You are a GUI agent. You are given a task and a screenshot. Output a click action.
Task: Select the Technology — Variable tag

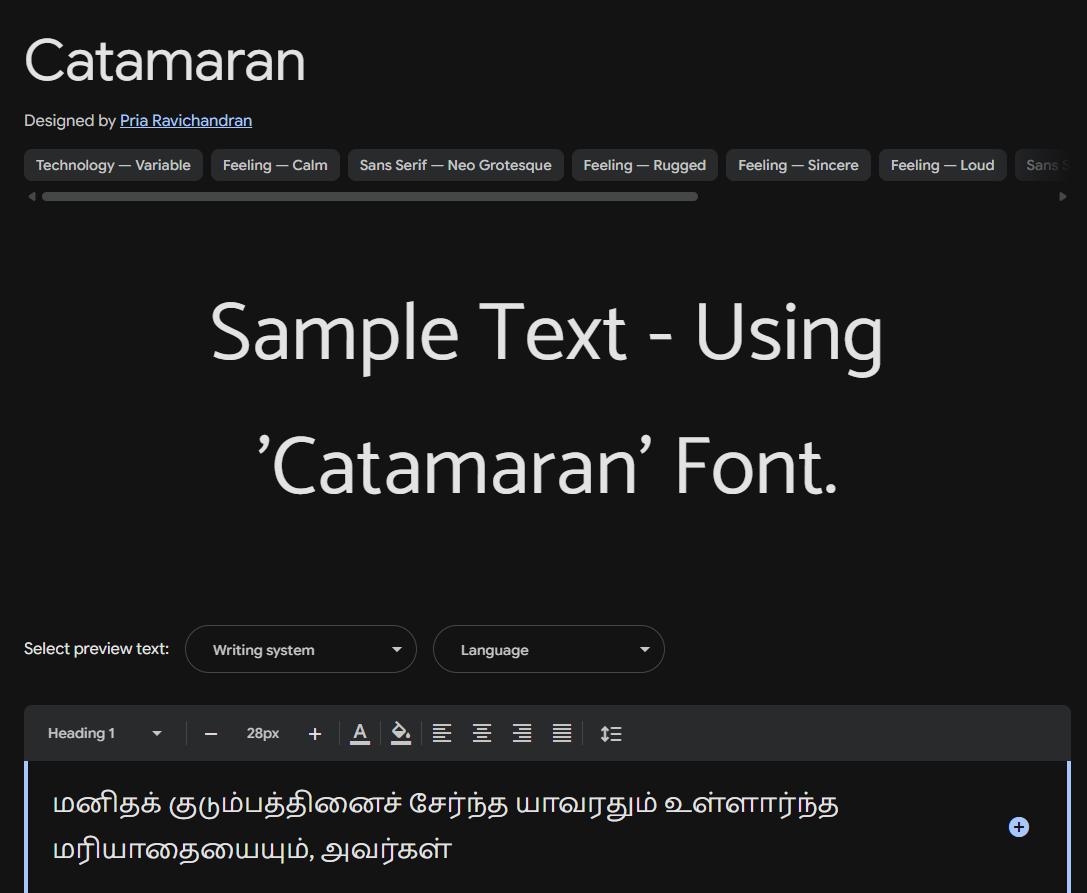[x=113, y=165]
